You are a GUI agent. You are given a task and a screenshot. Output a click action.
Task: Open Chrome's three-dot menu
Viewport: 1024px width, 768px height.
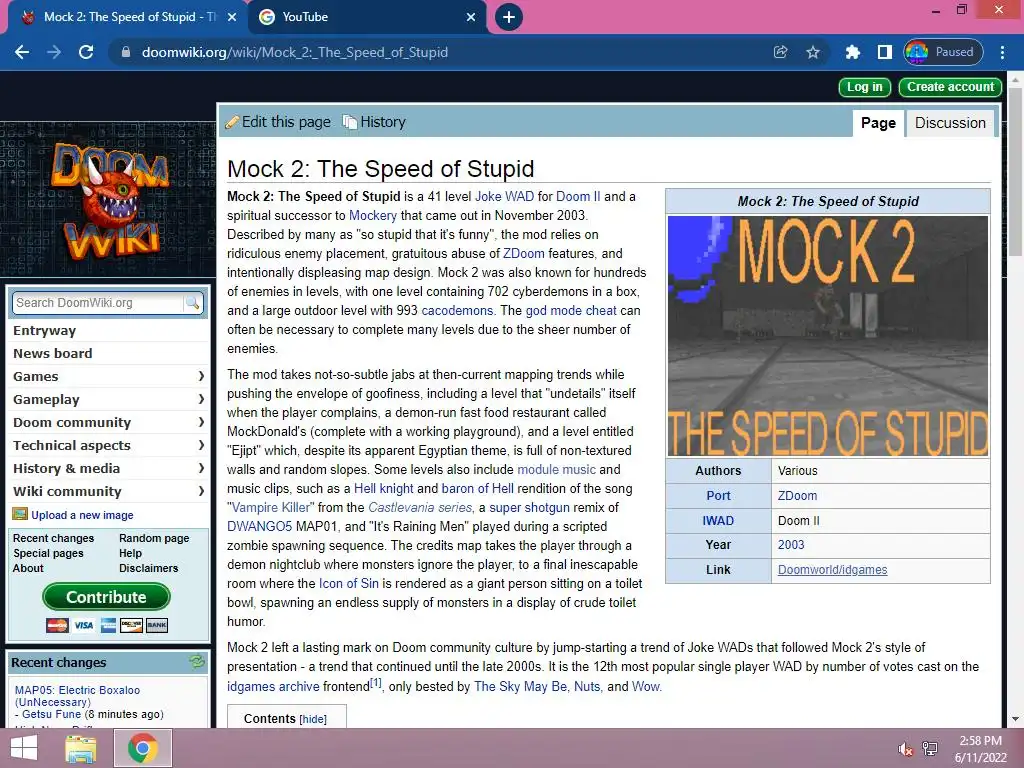click(x=1002, y=52)
